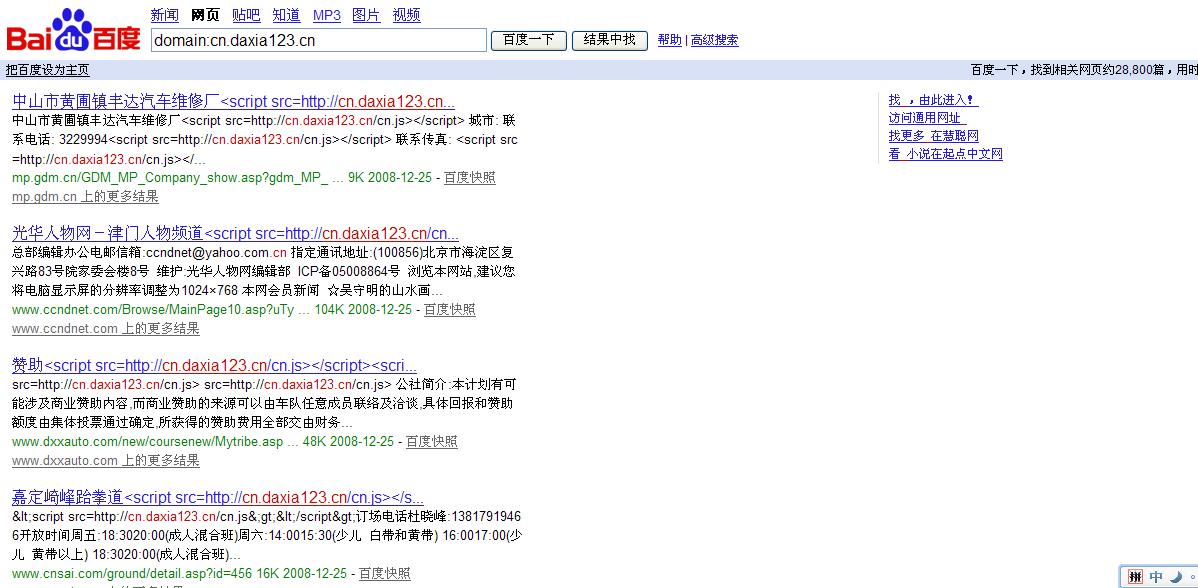Click the 百度一下 search button
Viewport: 1198px width, 588px height.
click(x=529, y=40)
